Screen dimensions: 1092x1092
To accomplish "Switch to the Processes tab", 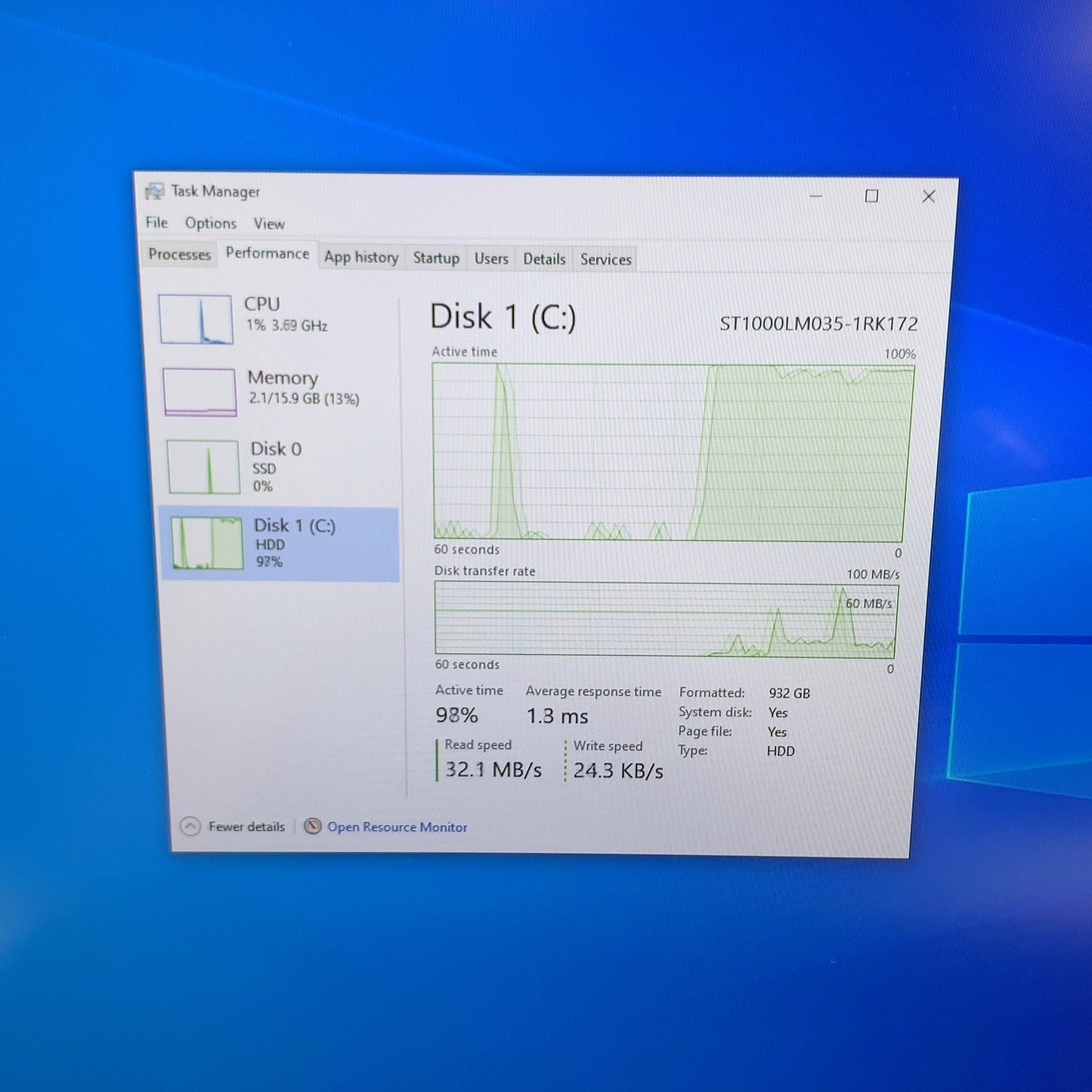I will coord(179,254).
